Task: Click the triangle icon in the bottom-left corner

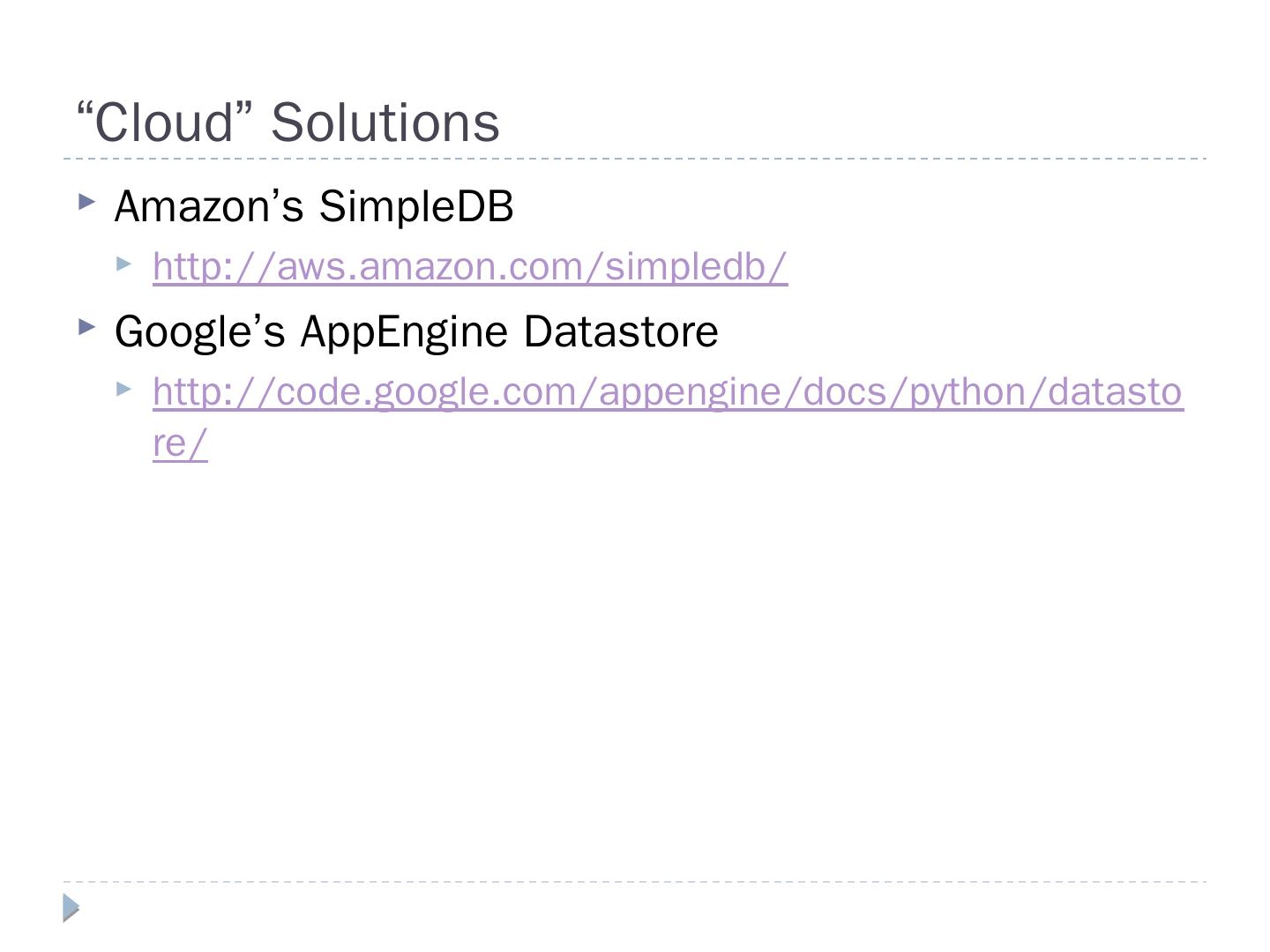Action: click(71, 907)
